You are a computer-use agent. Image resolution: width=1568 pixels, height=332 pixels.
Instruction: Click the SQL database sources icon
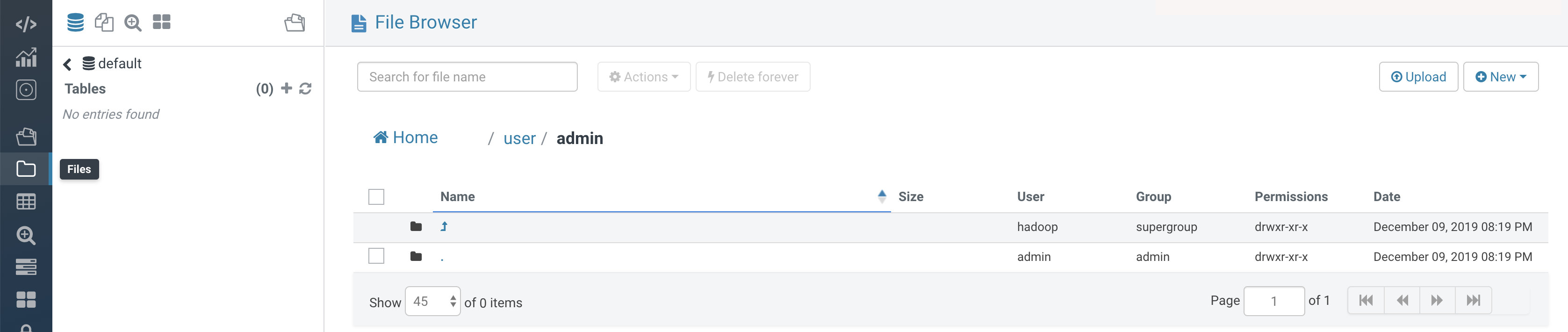coord(75,22)
